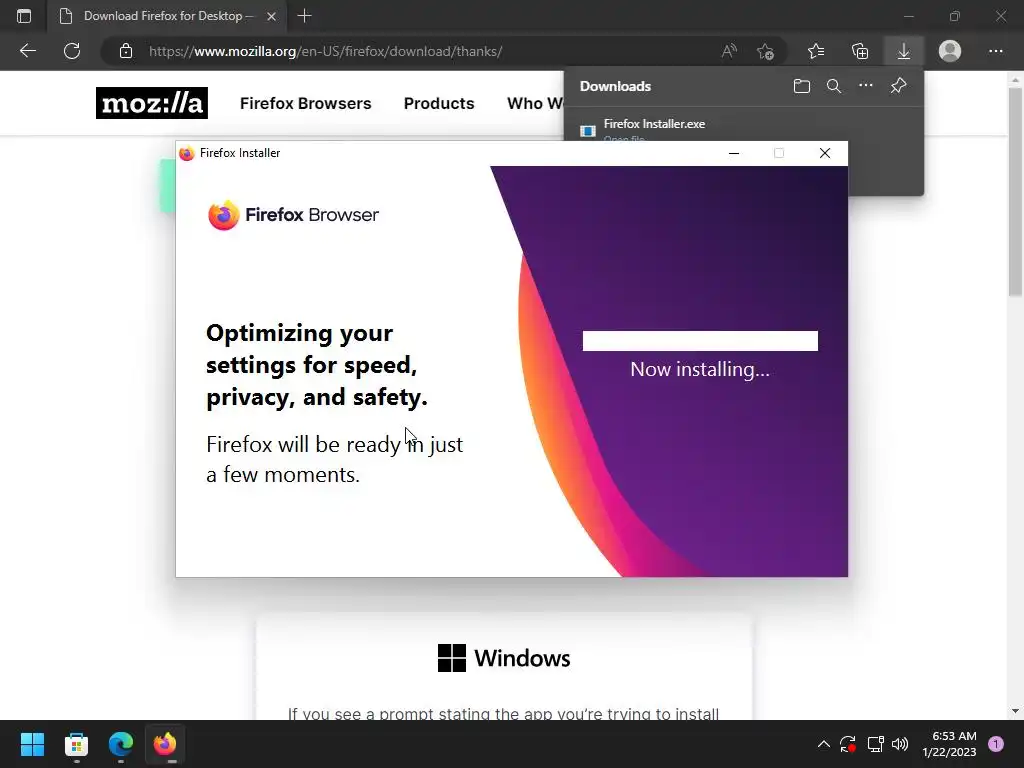This screenshot has width=1024, height=768.
Task: Open notification center badge
Action: 995,744
